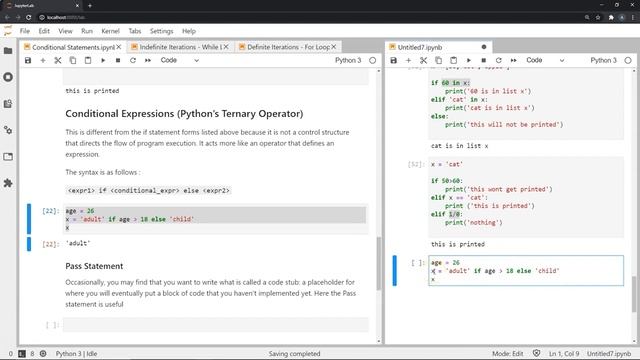Insert a cell below in left notebook
640x360 pixels.
click(43, 60)
